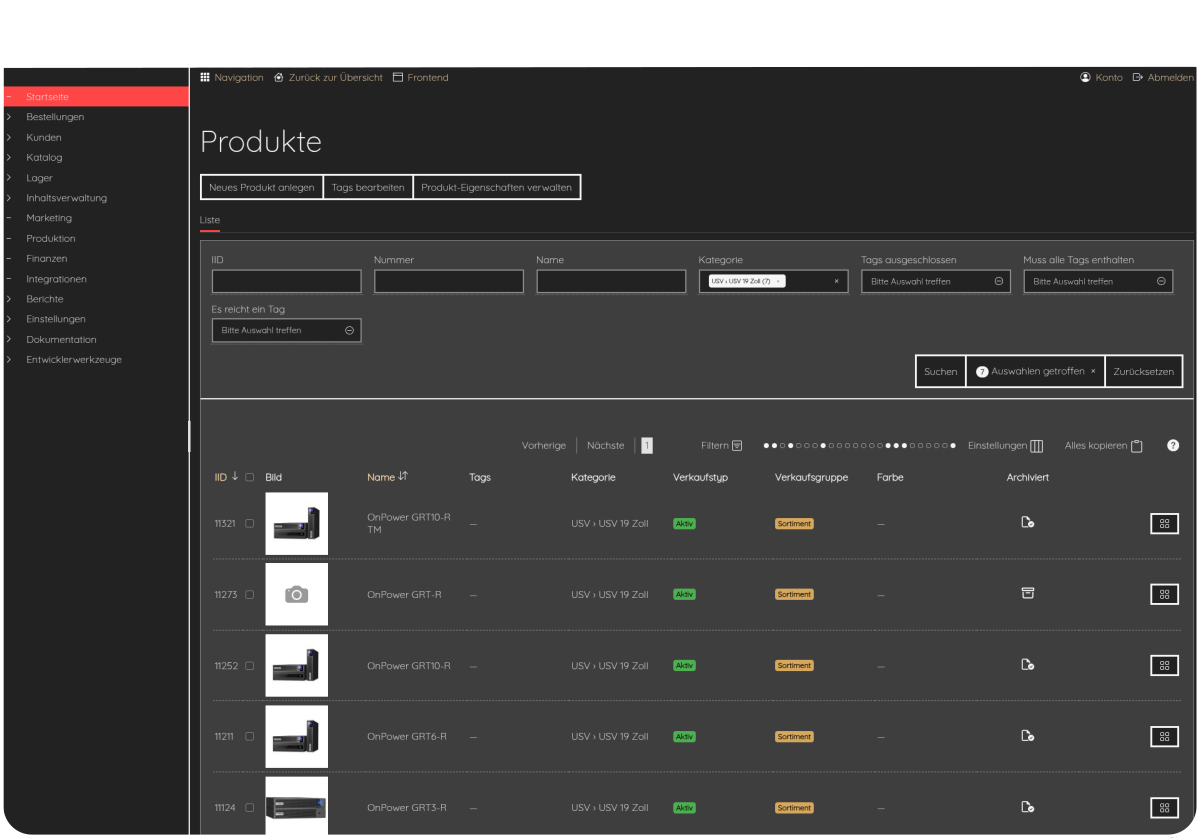Check the checkbox next to IID 11321
This screenshot has height=838, width=1200.
point(249,523)
